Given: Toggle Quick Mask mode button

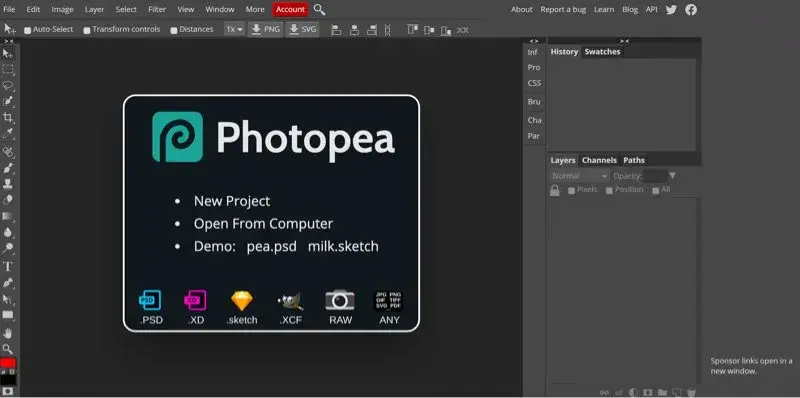Looking at the screenshot, I should pos(8,392).
